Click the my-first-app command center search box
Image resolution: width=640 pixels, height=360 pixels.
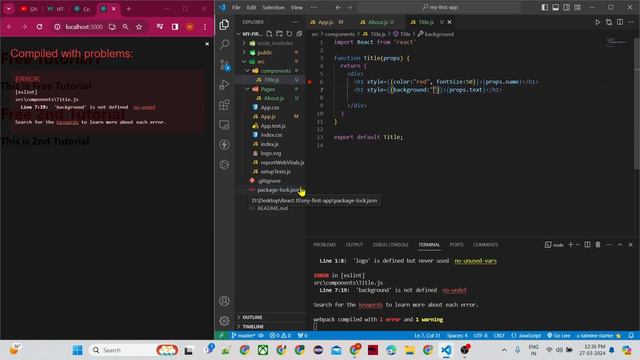tap(440, 7)
